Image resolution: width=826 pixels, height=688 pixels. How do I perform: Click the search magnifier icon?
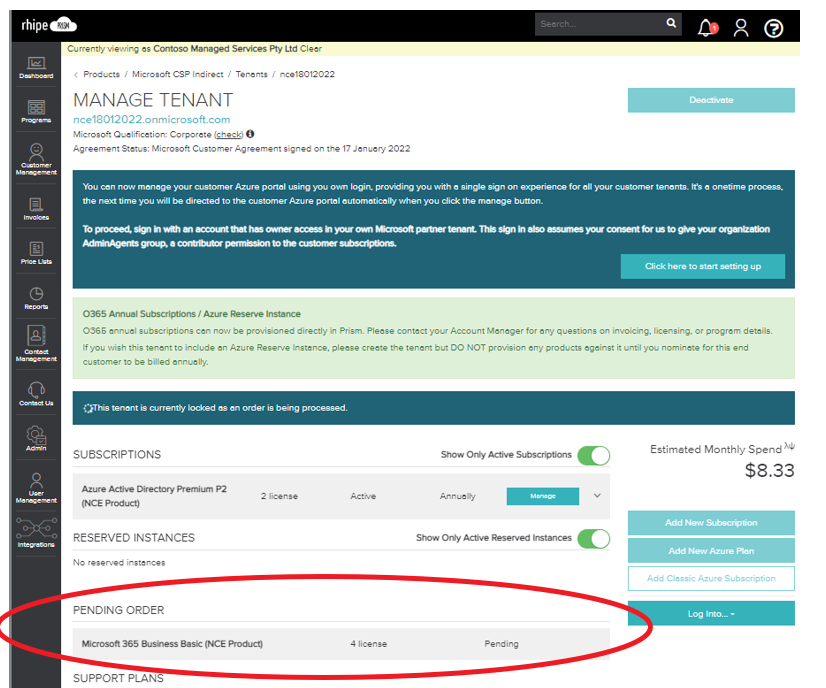(671, 23)
